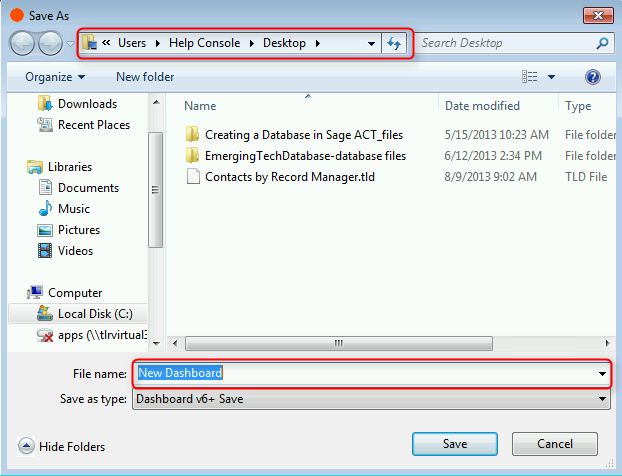The image size is (622, 476).
Task: Click navigation pane scroll down arrow
Action: pos(156,344)
